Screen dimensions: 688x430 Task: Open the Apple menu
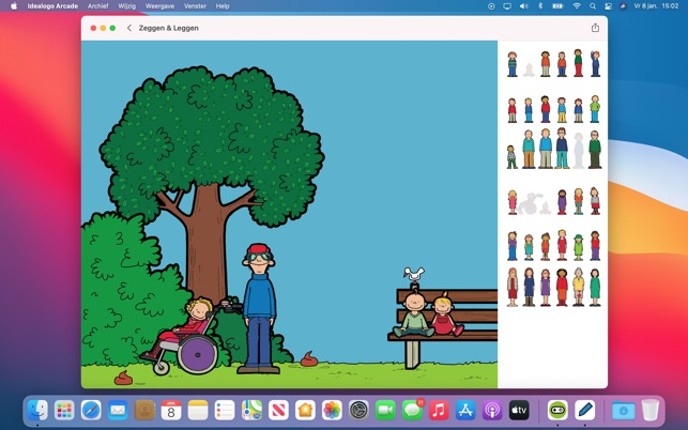point(14,6)
